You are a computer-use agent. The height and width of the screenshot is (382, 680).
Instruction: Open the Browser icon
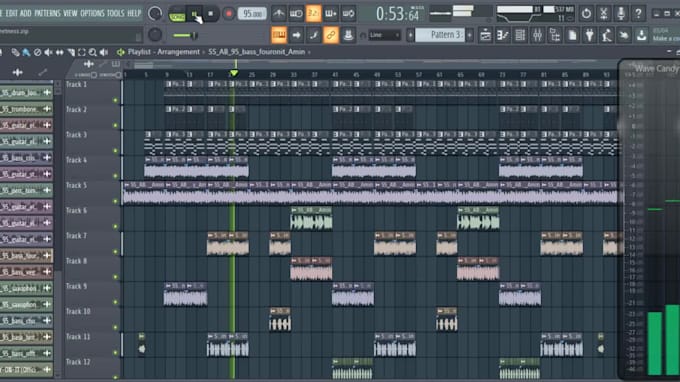(555, 35)
